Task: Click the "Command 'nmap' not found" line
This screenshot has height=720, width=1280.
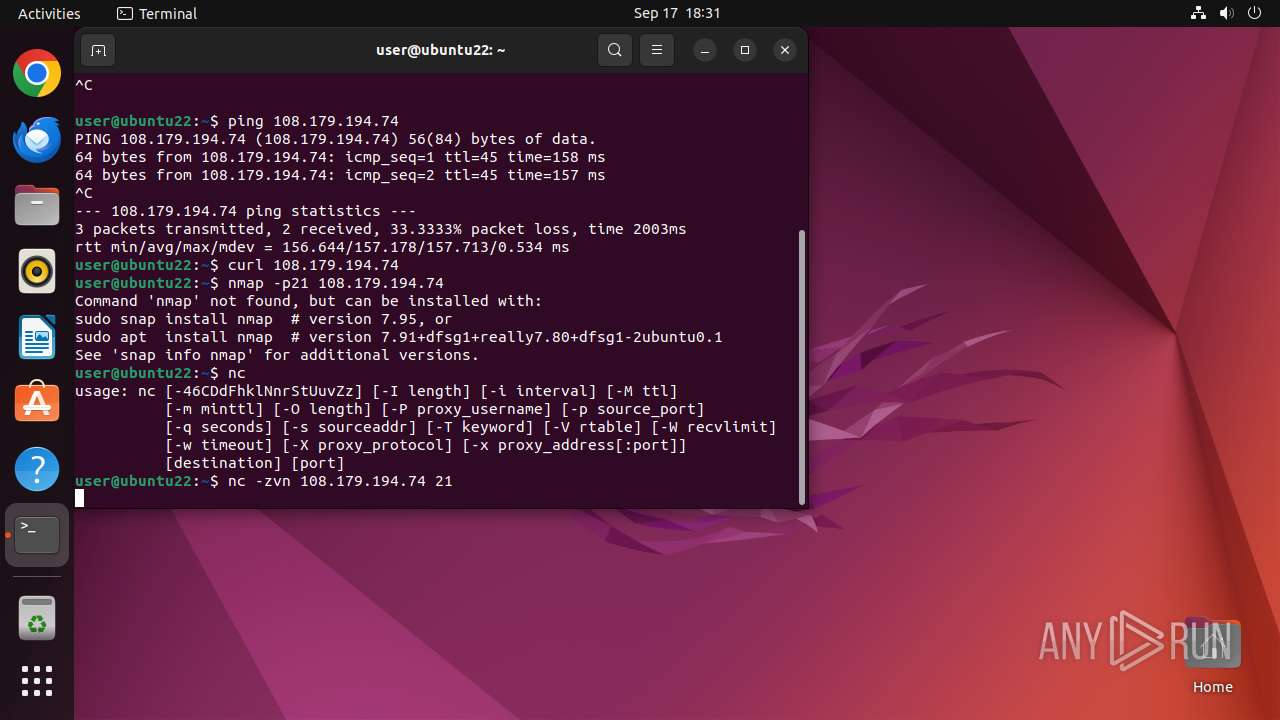Action: (309, 301)
